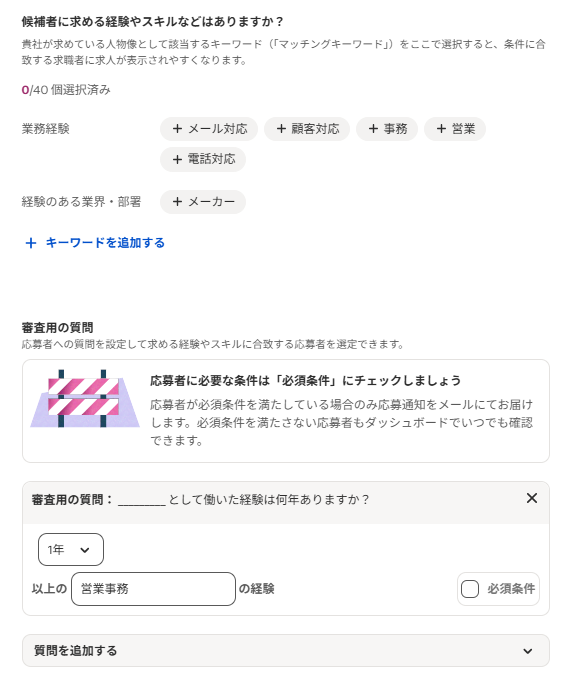The height and width of the screenshot is (681, 577).
Task: Click the barricade illustration in info box
Action: point(85,399)
